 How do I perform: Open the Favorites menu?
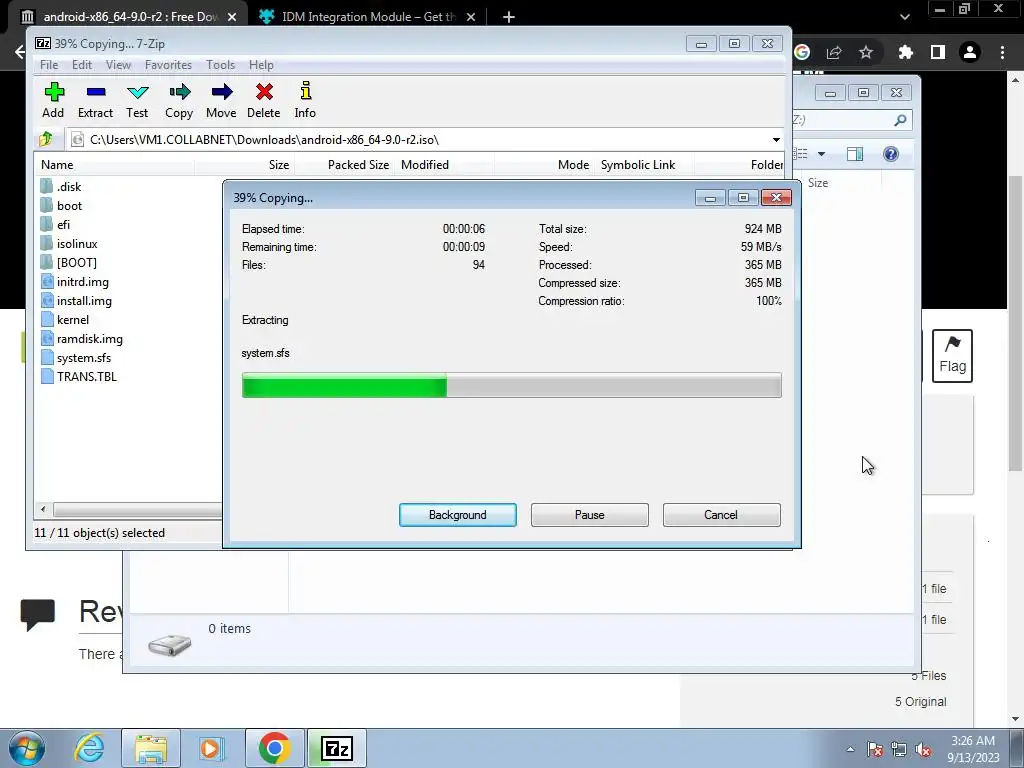(168, 65)
